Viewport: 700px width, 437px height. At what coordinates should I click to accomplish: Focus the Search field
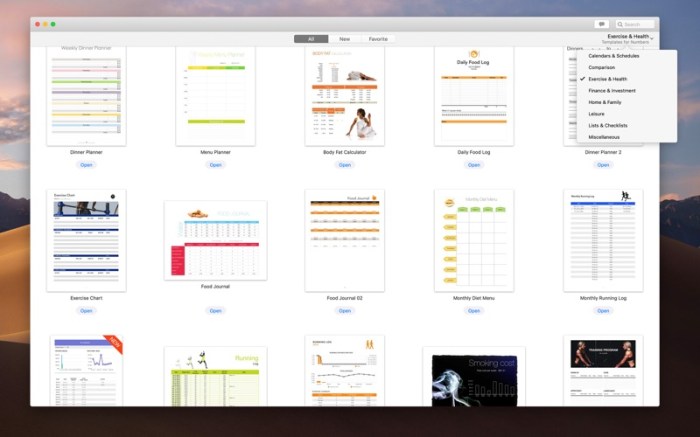[x=635, y=24]
